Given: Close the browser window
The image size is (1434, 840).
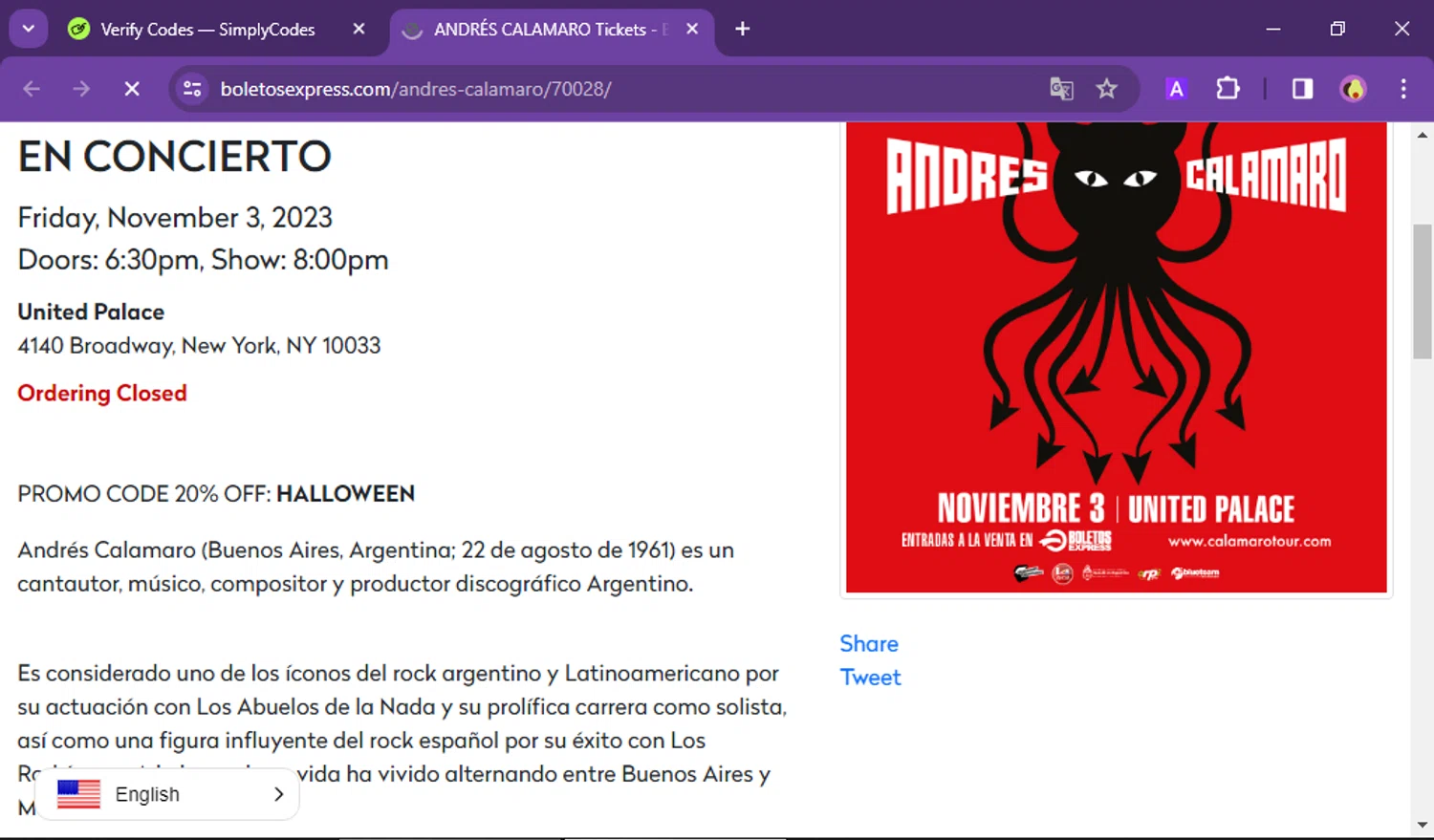Looking at the screenshot, I should [x=1402, y=29].
